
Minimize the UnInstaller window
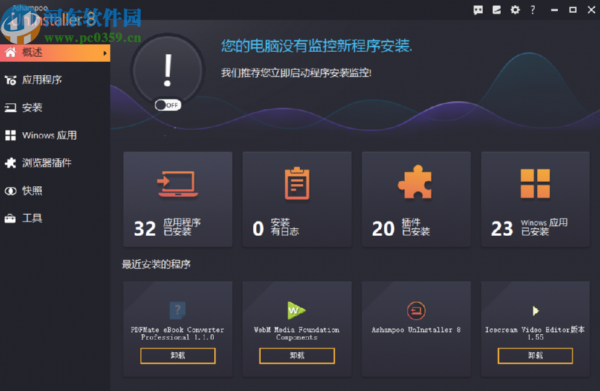pyautogui.click(x=554, y=10)
